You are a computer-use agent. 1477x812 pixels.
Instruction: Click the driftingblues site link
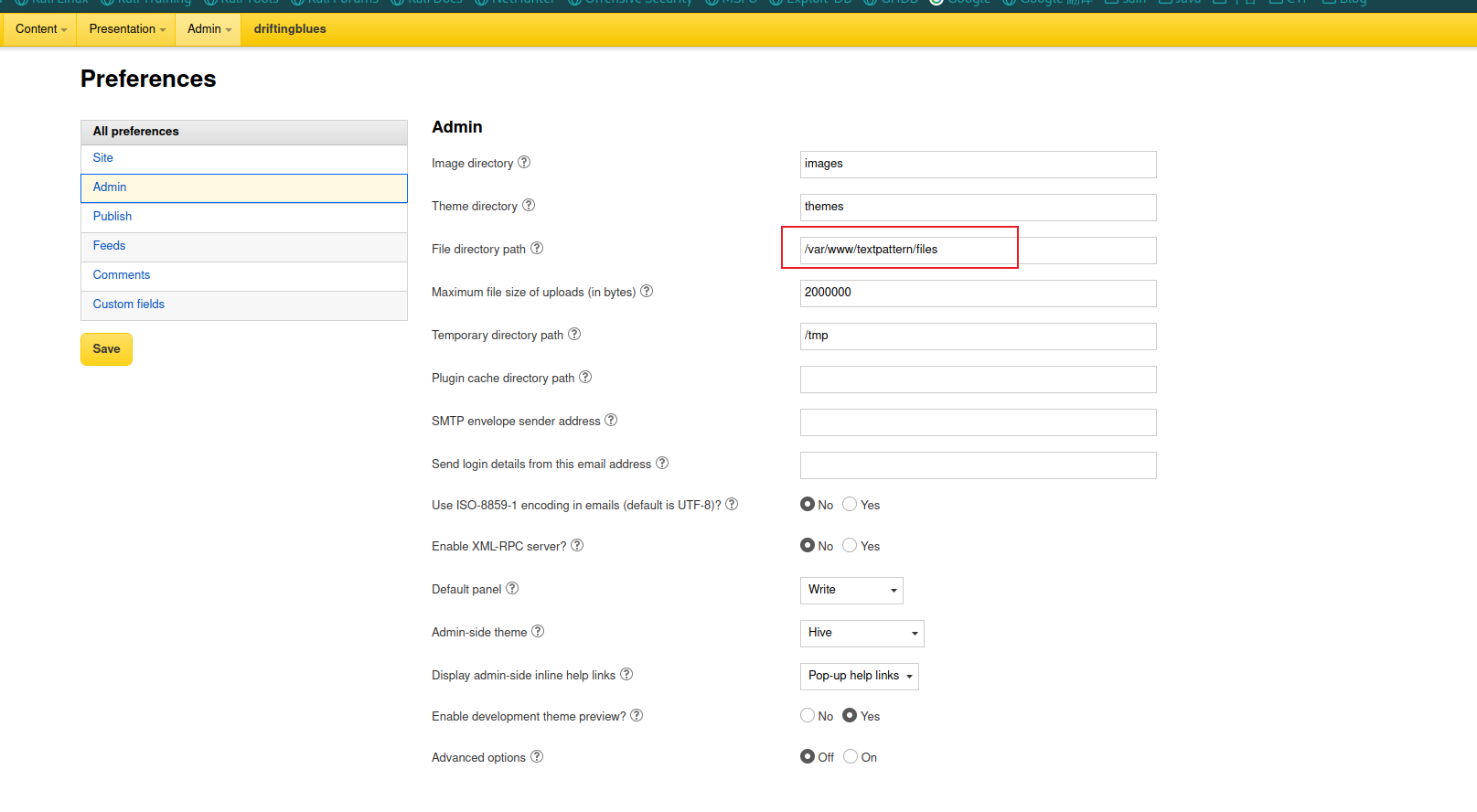click(x=290, y=29)
